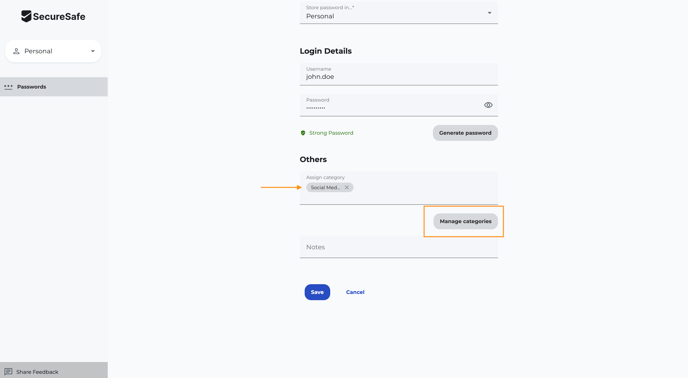Click the Share Feedback icon

click(x=8, y=372)
